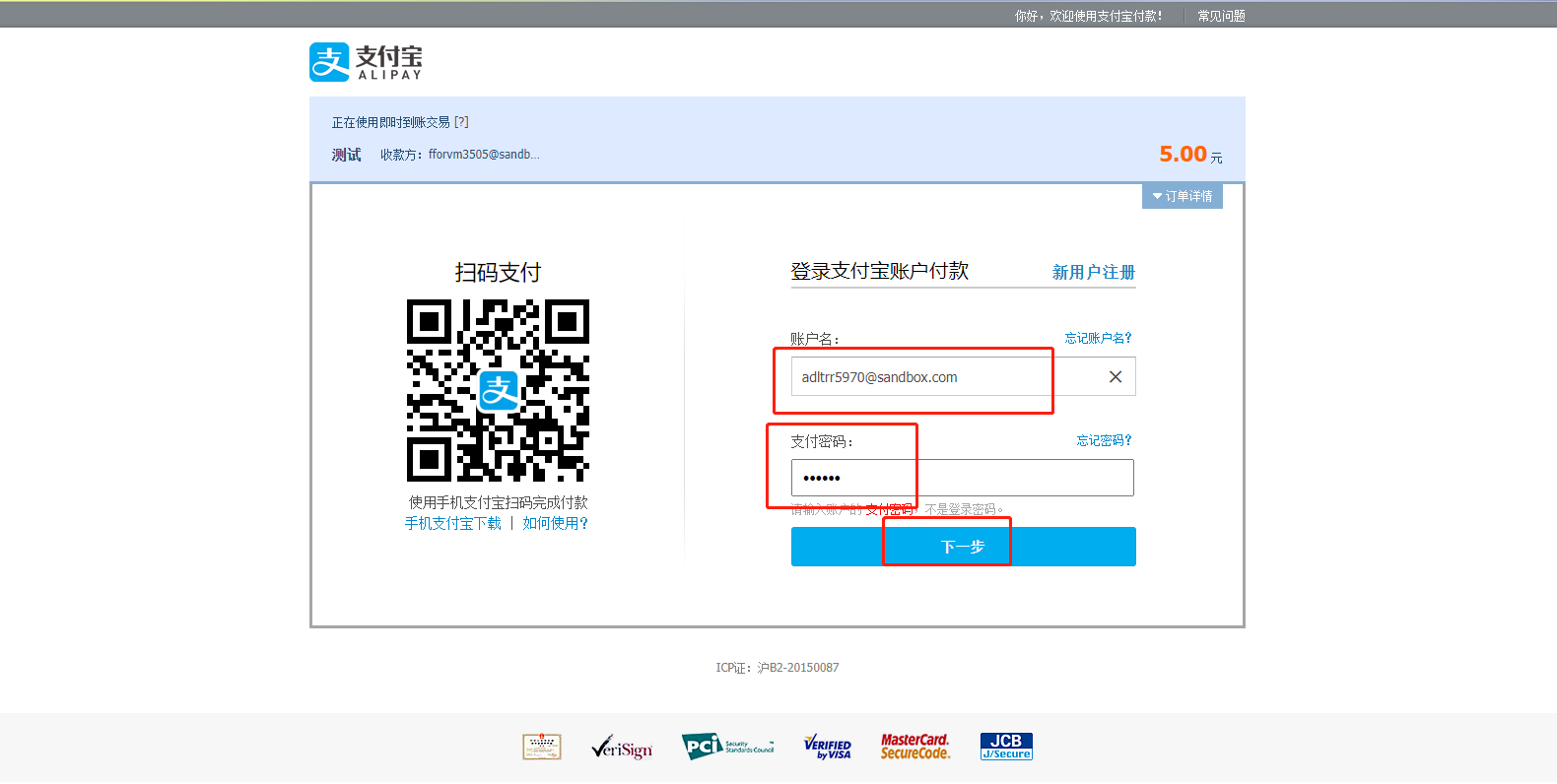Clear the account name with X icon
The width and height of the screenshot is (1557, 784).
click(x=1116, y=376)
